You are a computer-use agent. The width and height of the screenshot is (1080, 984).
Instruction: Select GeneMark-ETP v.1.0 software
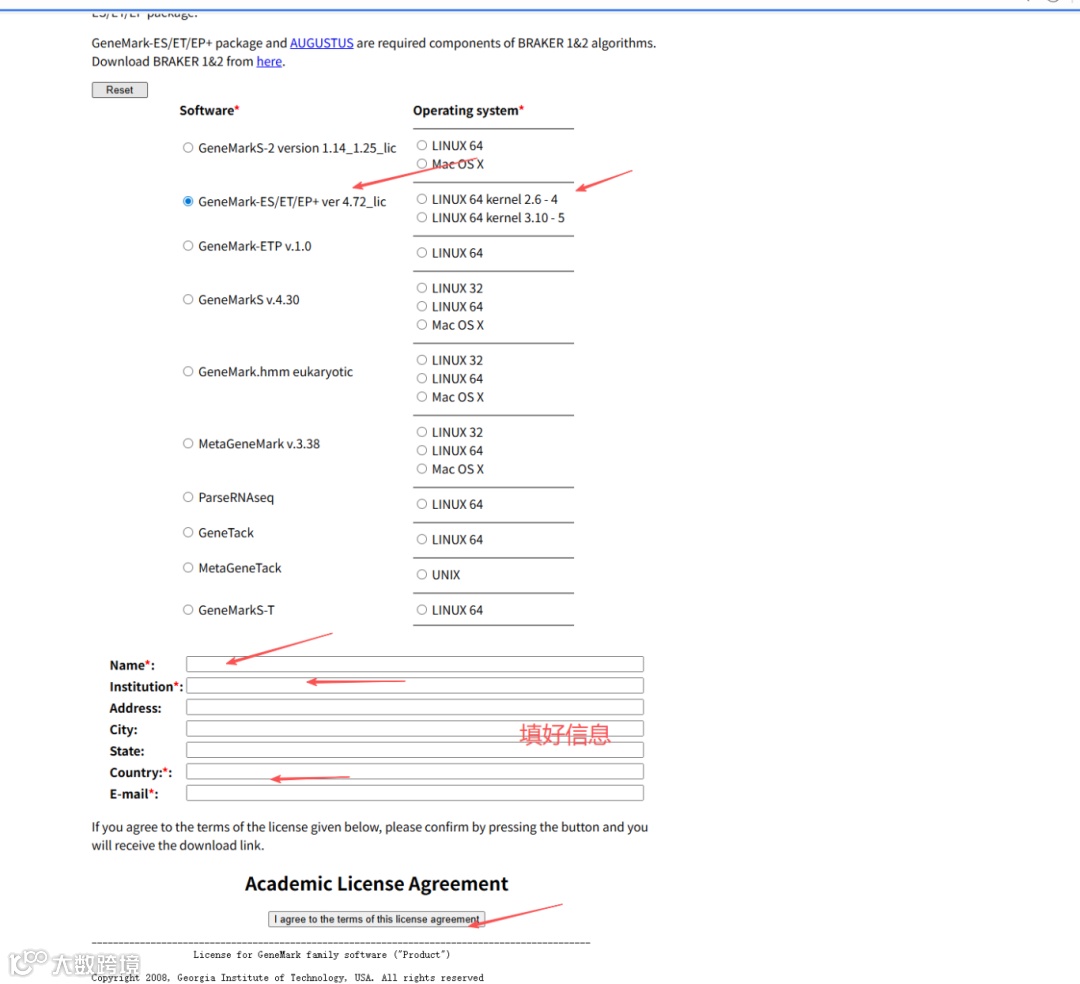coord(187,246)
